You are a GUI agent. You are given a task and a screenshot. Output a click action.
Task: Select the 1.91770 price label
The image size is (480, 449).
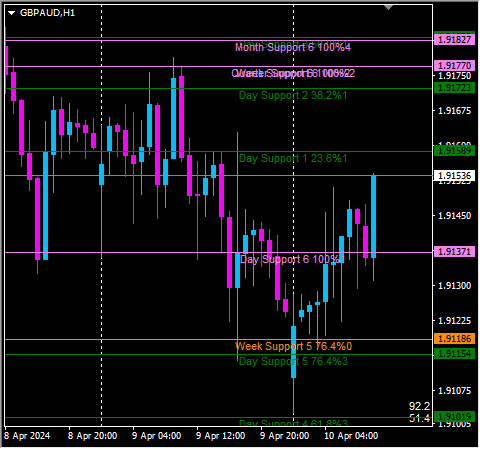point(455,66)
